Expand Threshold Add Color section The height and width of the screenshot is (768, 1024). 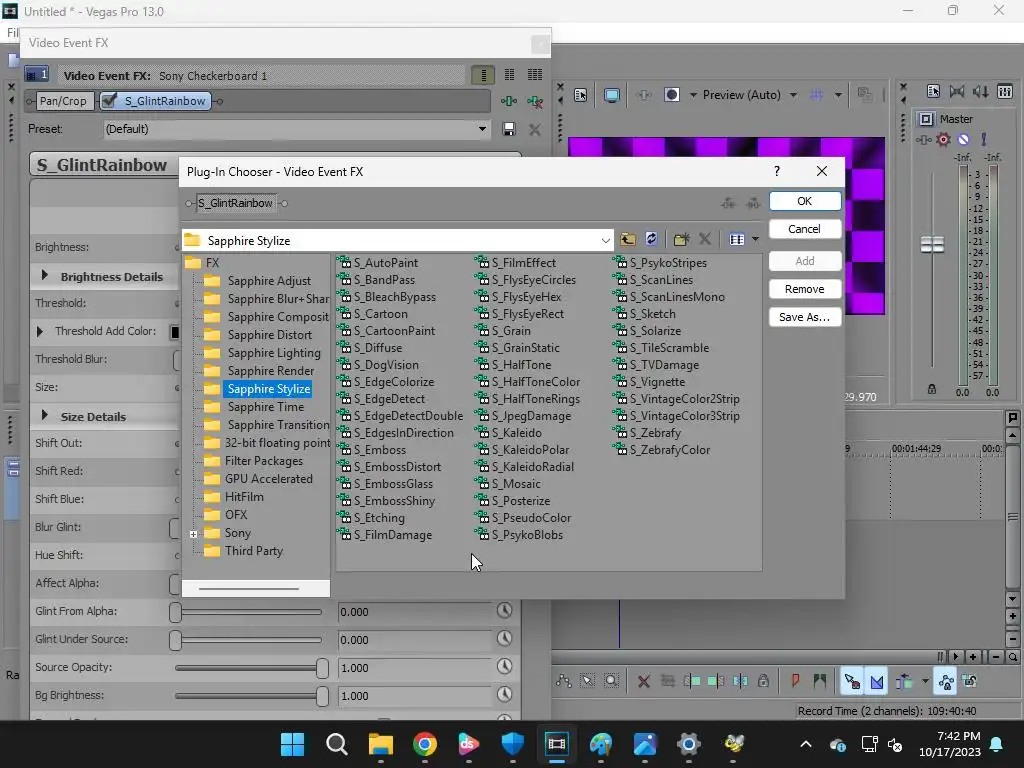point(39,332)
